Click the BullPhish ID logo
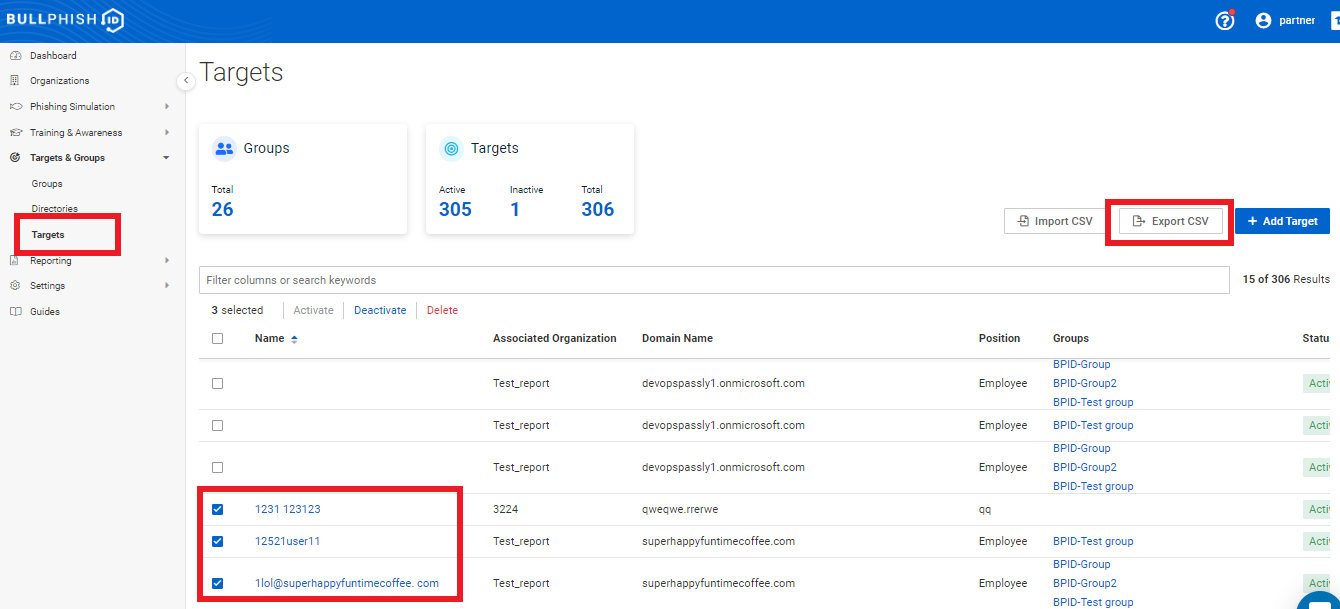Viewport: 1340px width, 609px height. coord(64,20)
